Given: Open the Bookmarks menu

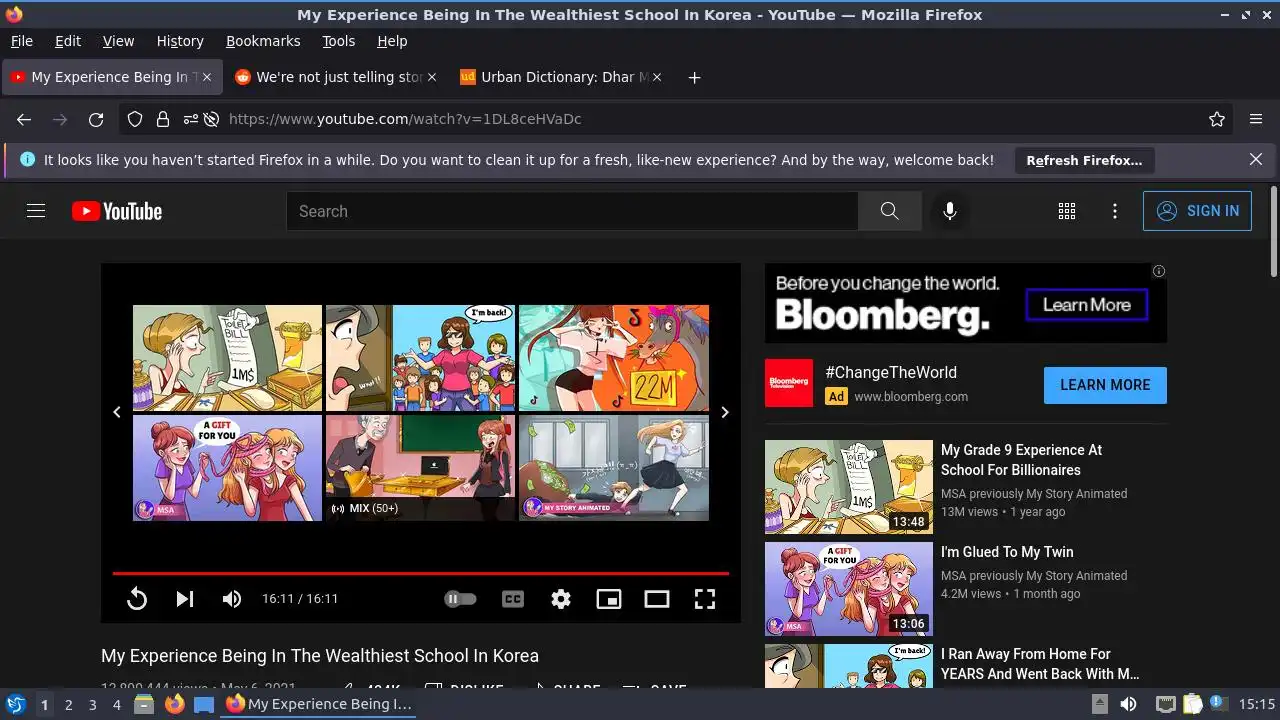Looking at the screenshot, I should pyautogui.click(x=263, y=41).
